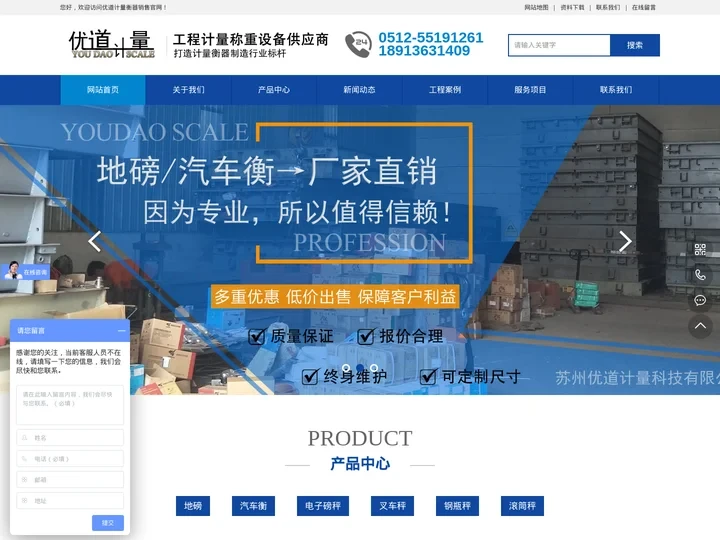The image size is (720, 540).
Task: Select the 地磅 product category button
Action: 193,506
